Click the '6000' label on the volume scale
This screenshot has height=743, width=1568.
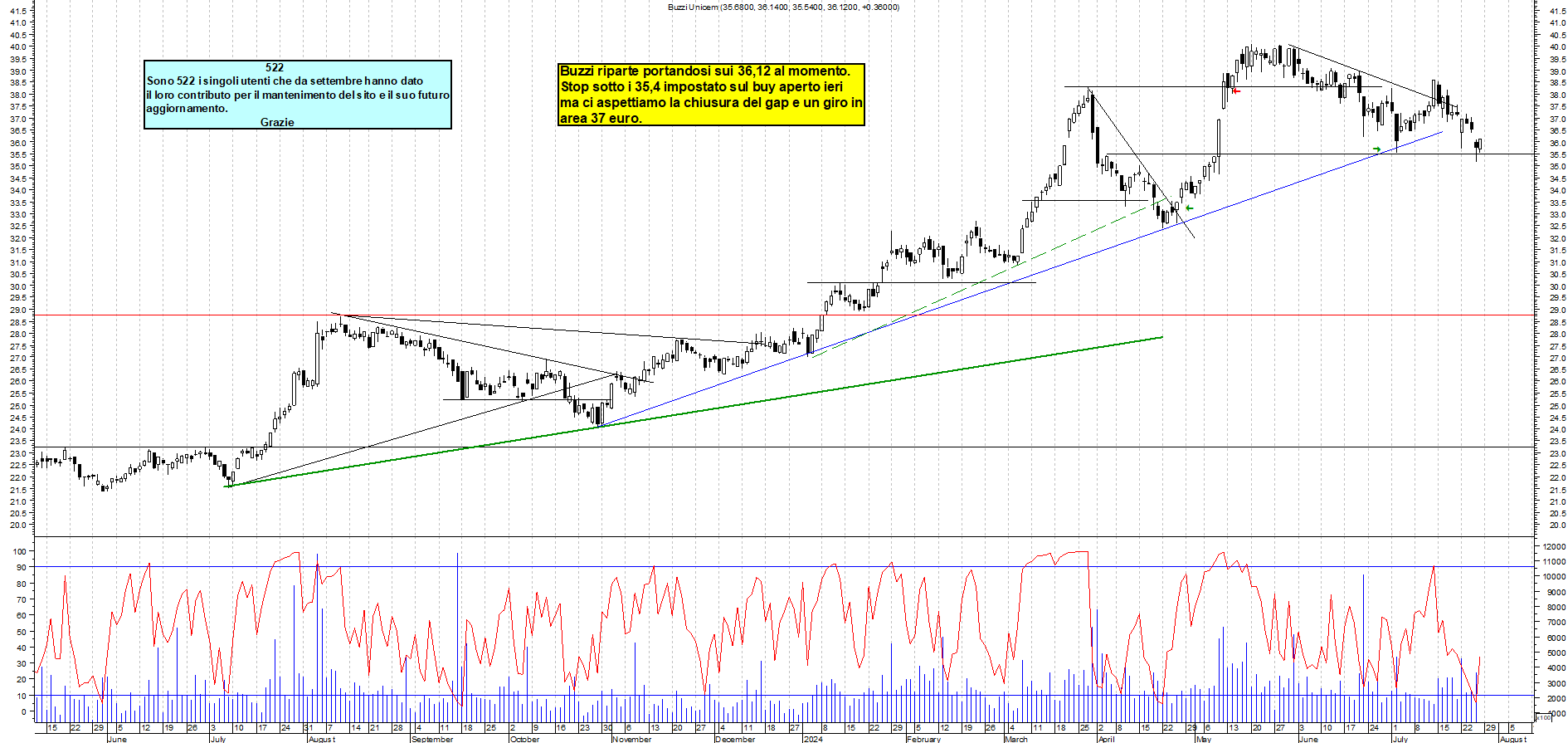(x=1556, y=638)
